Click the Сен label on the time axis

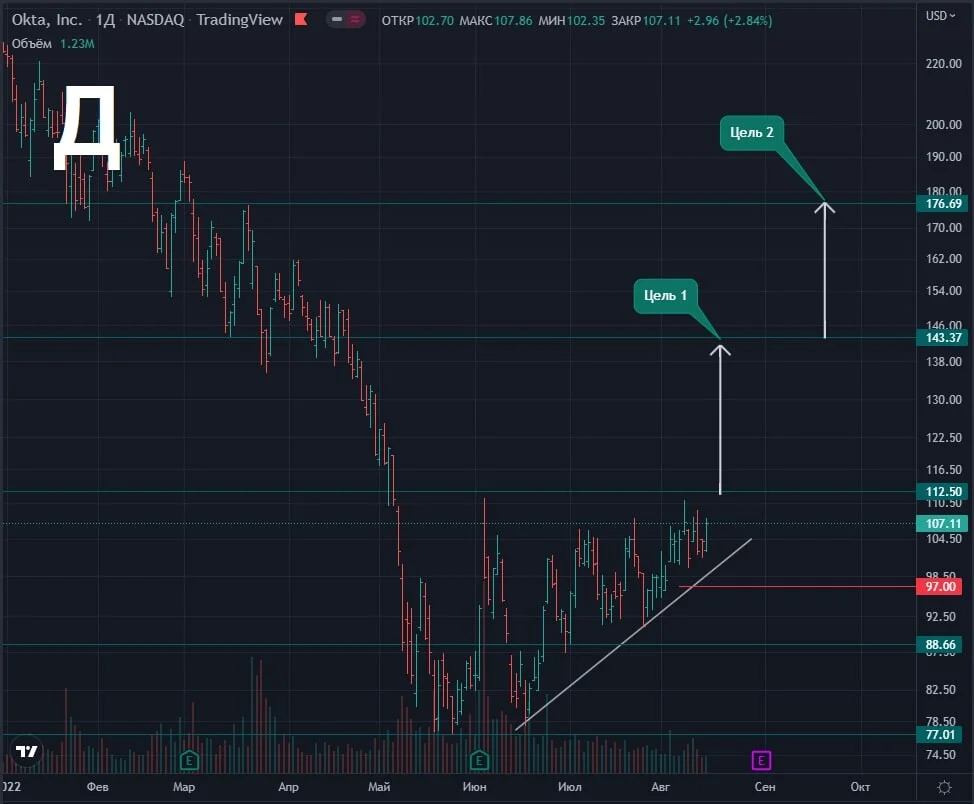765,787
